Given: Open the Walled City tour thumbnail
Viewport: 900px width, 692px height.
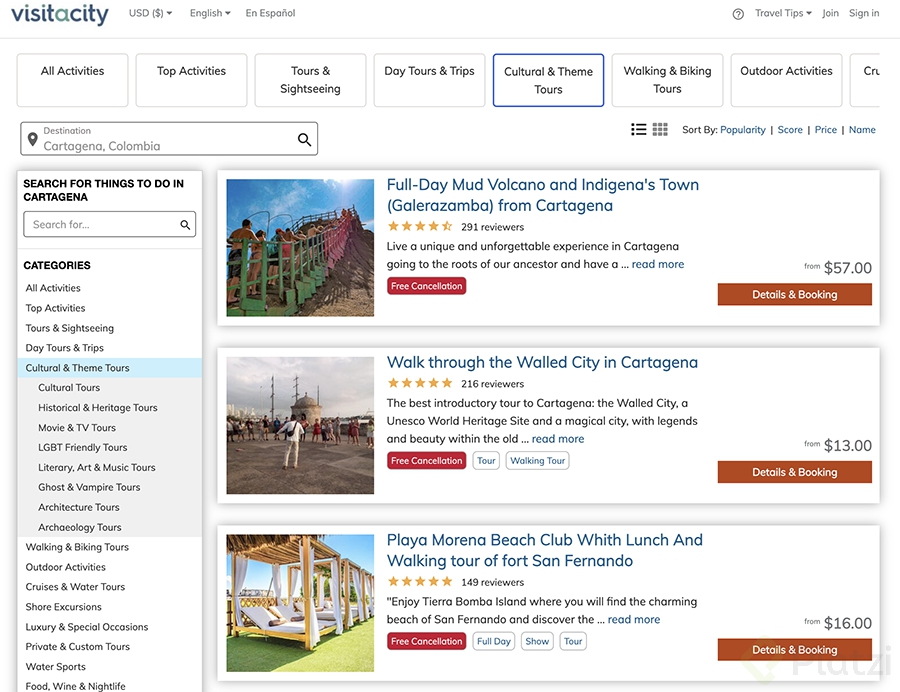Looking at the screenshot, I should coord(300,425).
